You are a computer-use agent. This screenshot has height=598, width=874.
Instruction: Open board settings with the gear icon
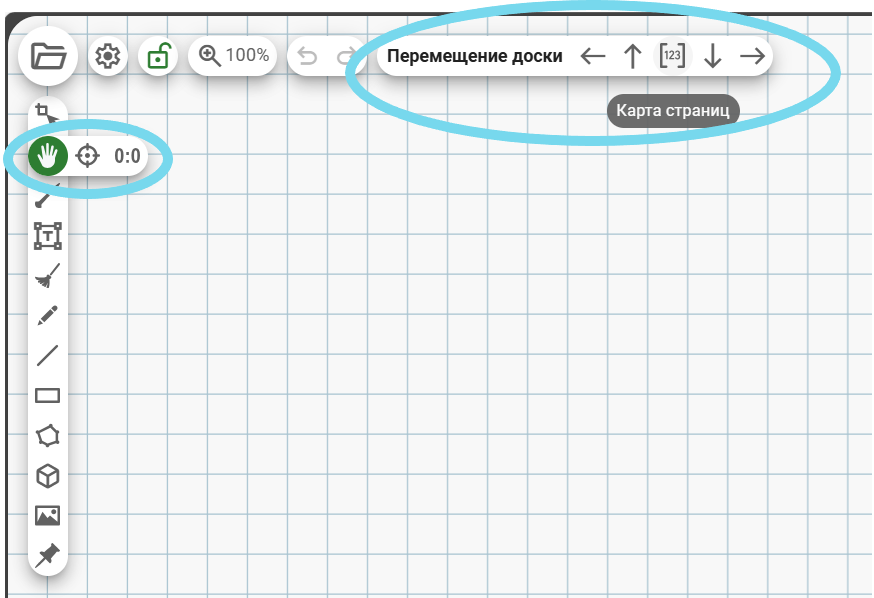click(x=107, y=57)
